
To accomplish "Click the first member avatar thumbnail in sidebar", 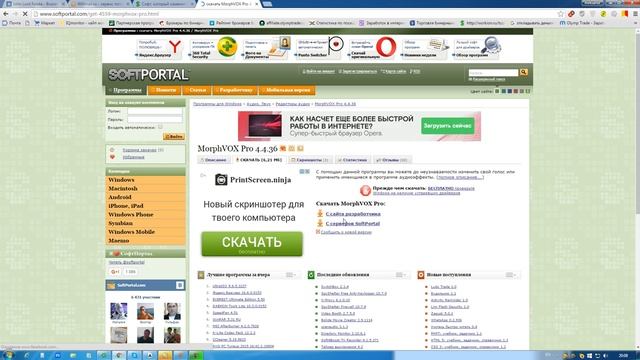I will [x=119, y=311].
